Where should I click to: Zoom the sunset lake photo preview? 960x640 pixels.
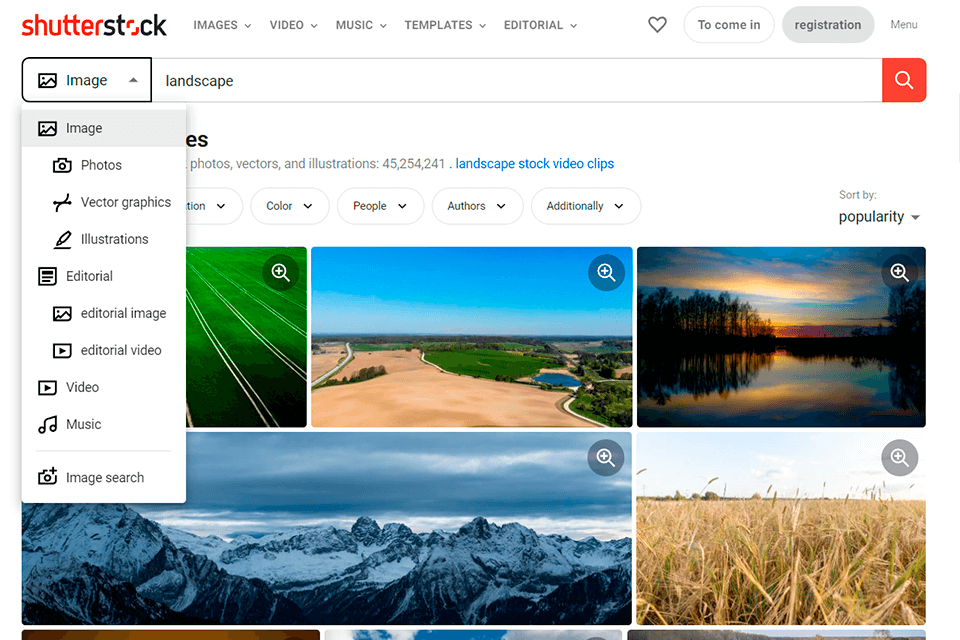click(x=899, y=271)
